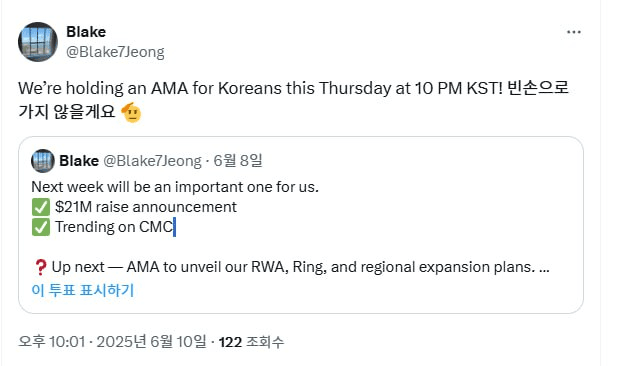623x366 pixels.
Task: Click Blake's large profile avatar
Action: [38, 42]
